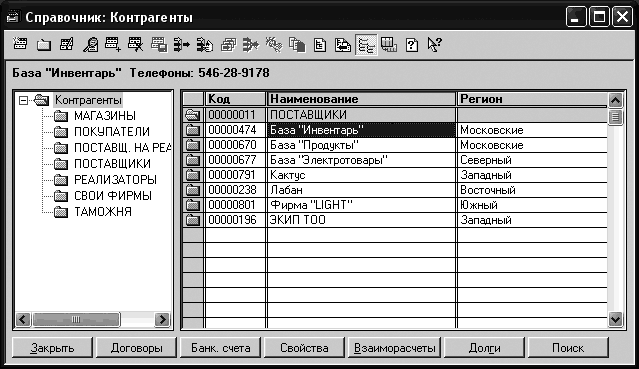
Task: Click the Description document toolbar icon
Action: point(320,44)
